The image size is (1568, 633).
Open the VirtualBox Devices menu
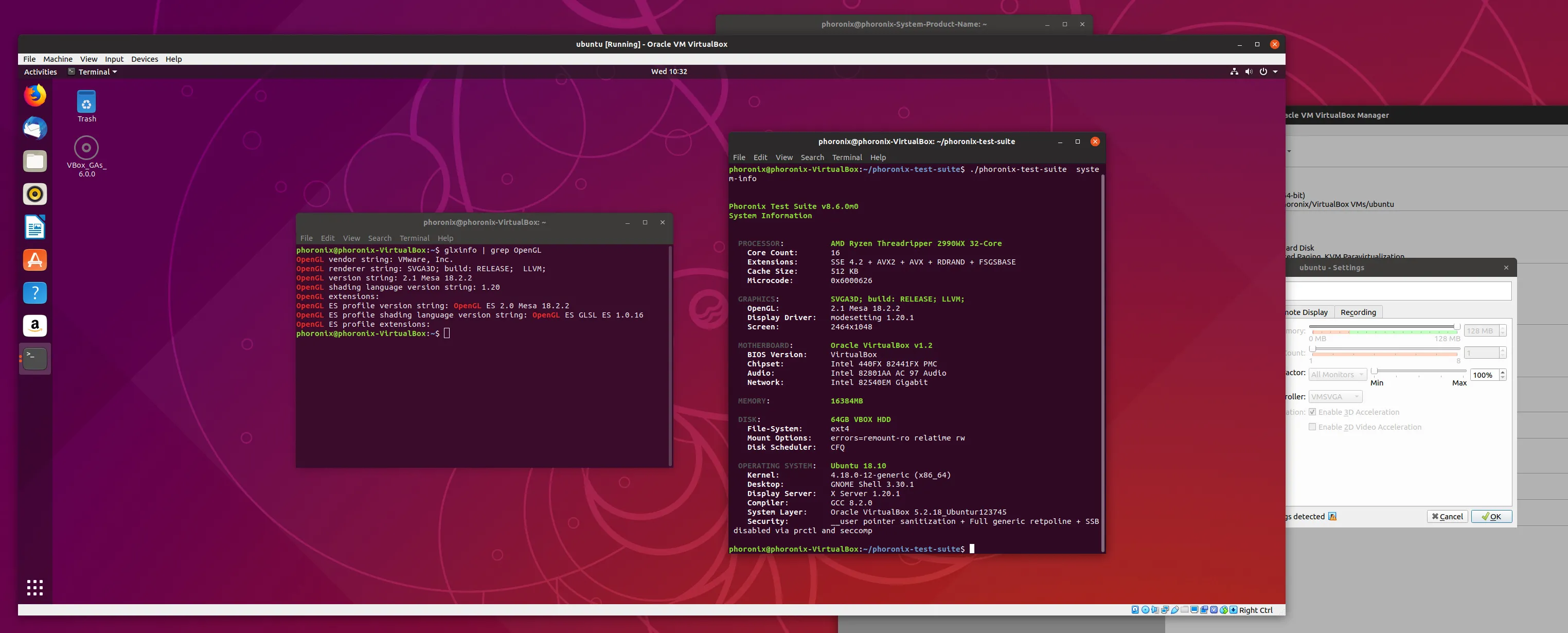tap(144, 59)
